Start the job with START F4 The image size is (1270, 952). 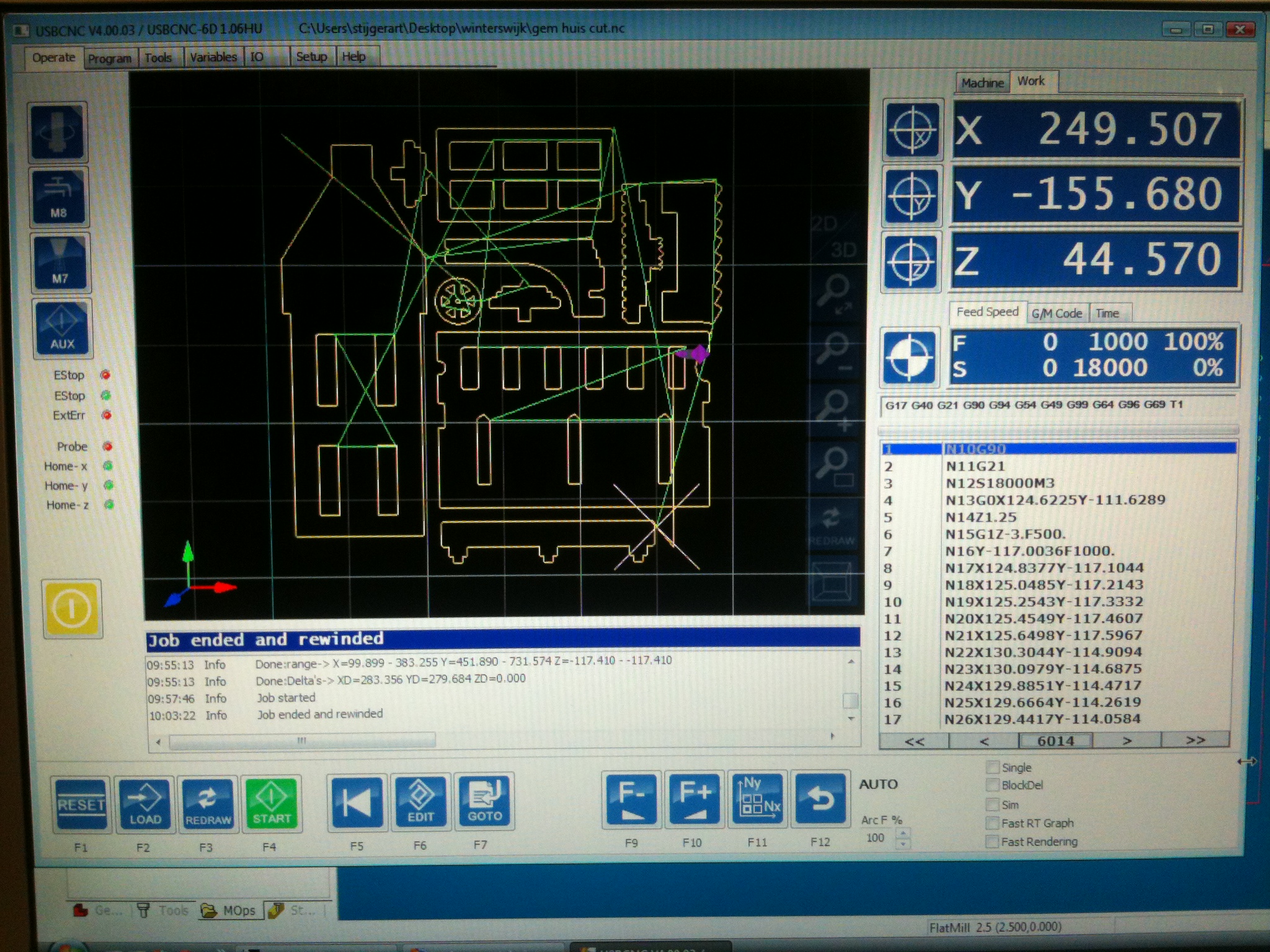[272, 803]
